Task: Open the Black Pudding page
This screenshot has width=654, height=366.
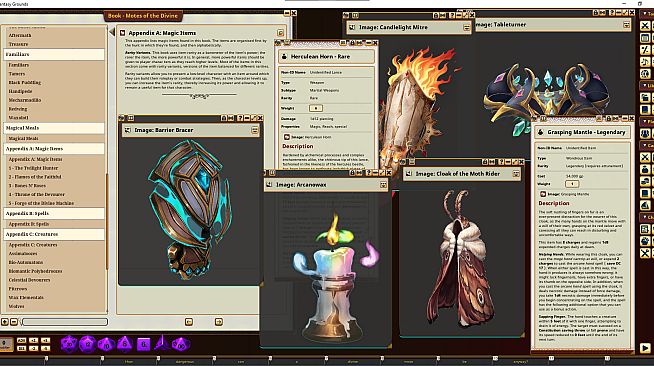Action: click(25, 83)
